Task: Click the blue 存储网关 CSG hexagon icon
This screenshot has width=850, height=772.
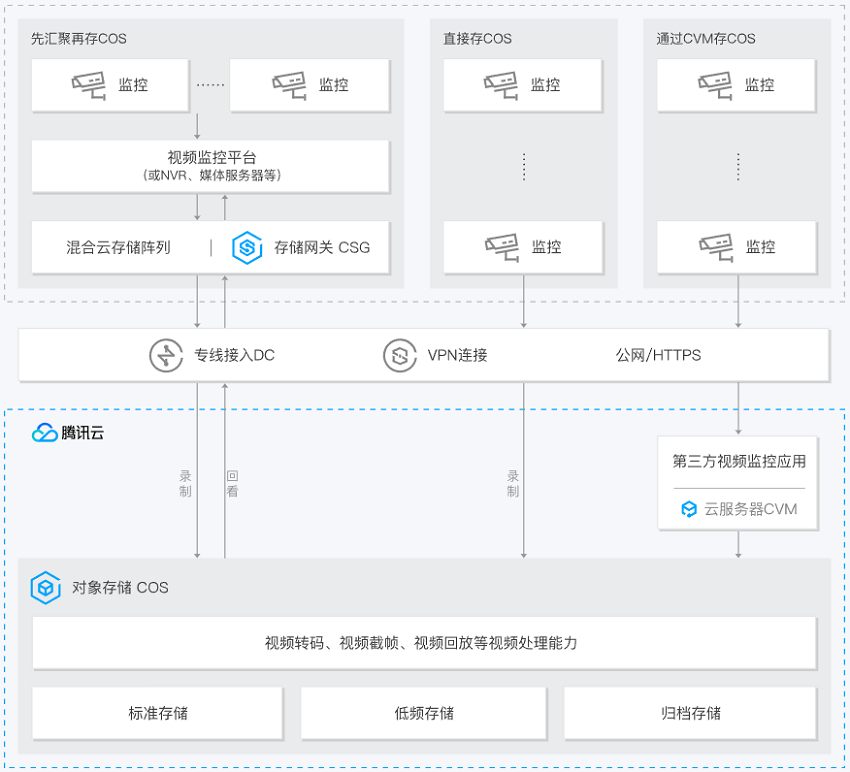Action: [247, 248]
